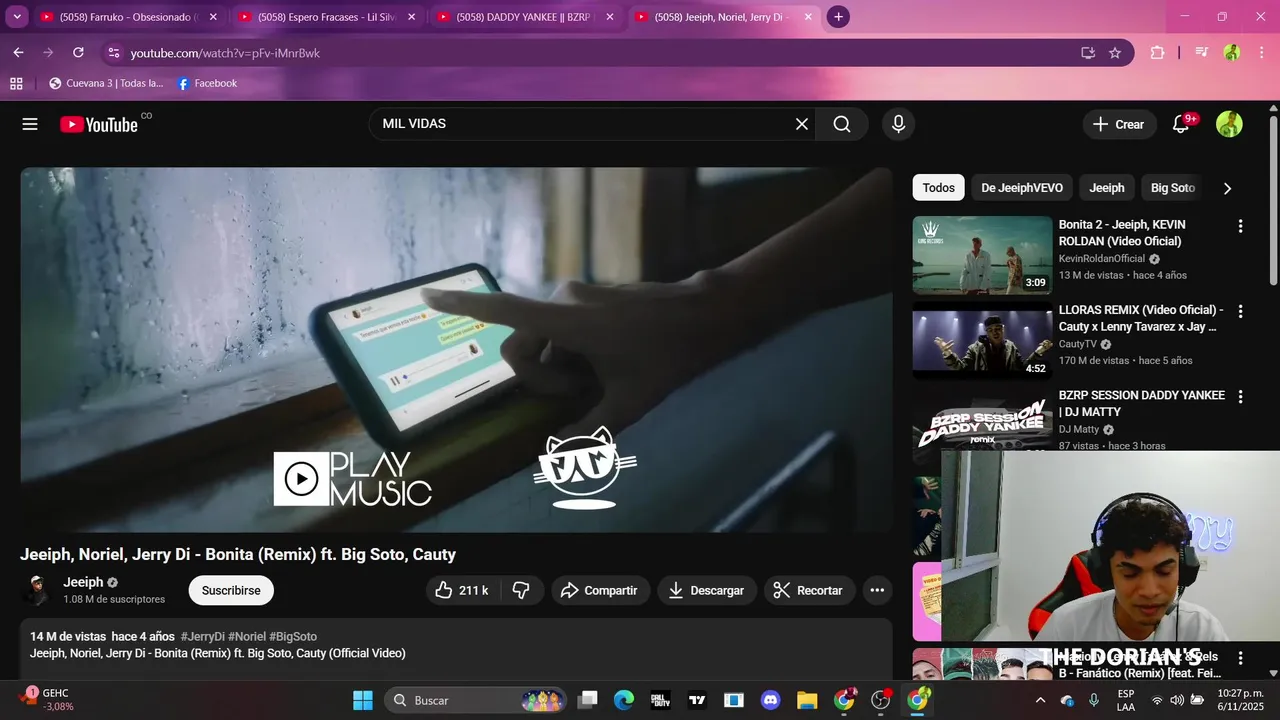Open File Explorer from the taskbar
The width and height of the screenshot is (1280, 720).
click(807, 700)
